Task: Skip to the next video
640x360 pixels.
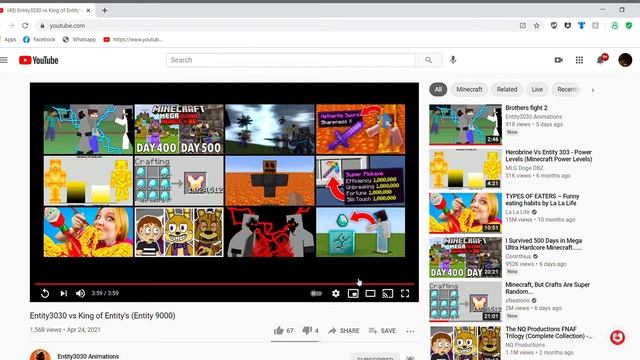Action: pyautogui.click(x=64, y=293)
